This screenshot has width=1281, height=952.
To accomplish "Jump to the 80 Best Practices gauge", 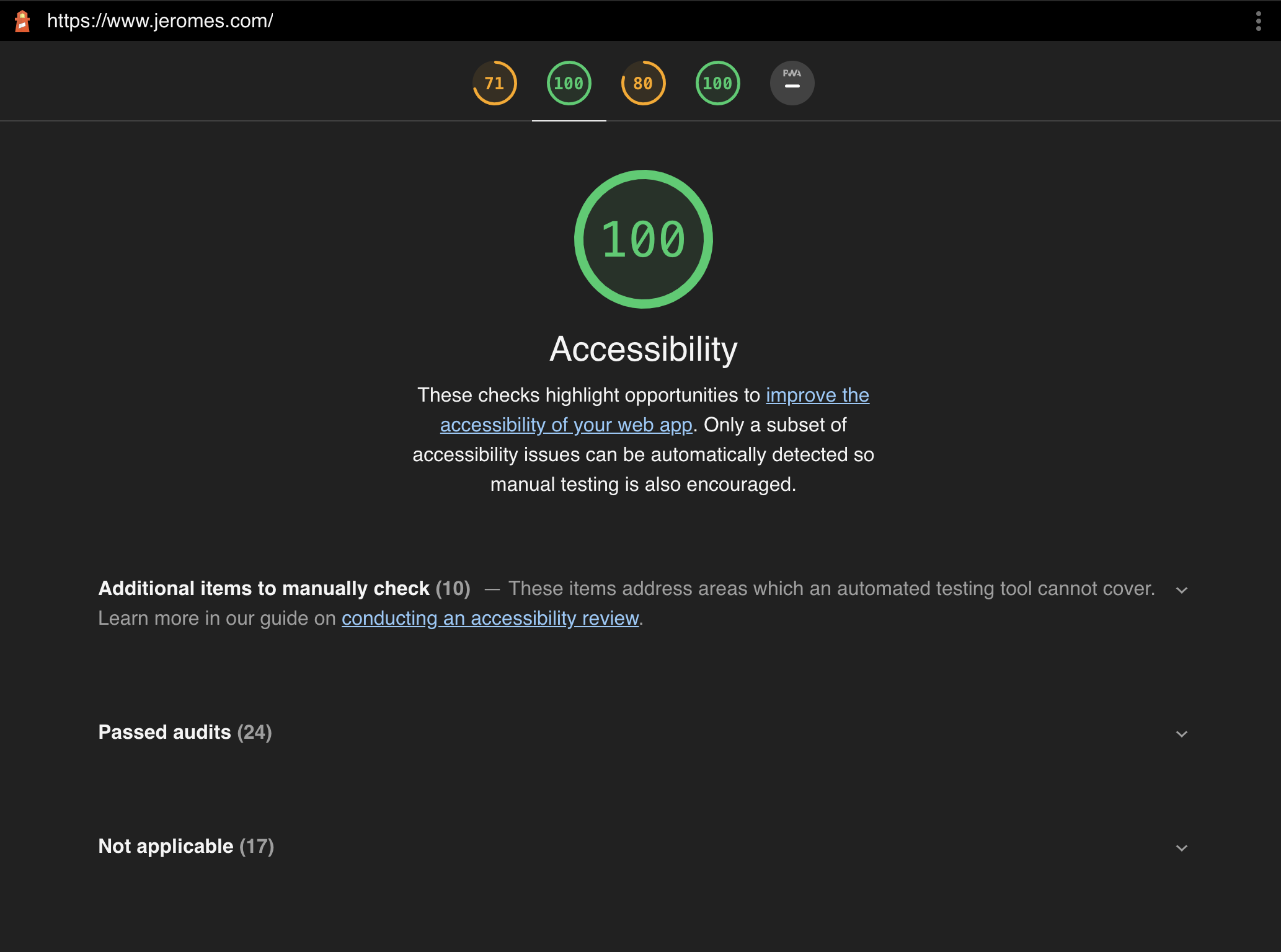I will pyautogui.click(x=643, y=83).
